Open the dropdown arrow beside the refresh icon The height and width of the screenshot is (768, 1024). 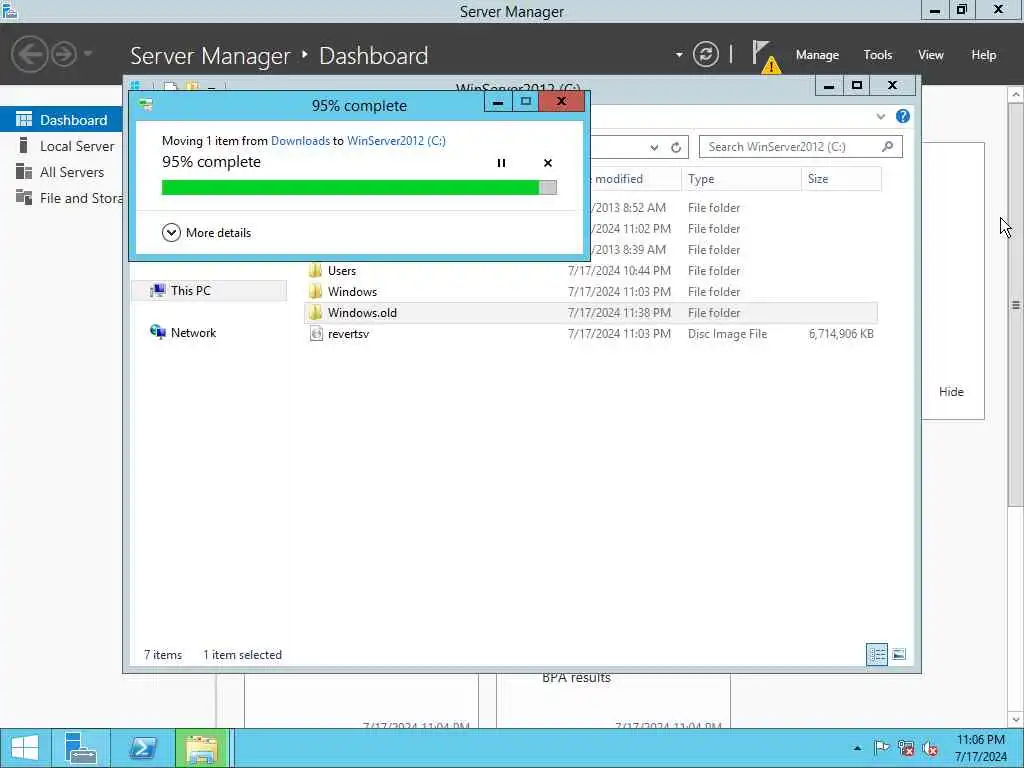pos(679,55)
